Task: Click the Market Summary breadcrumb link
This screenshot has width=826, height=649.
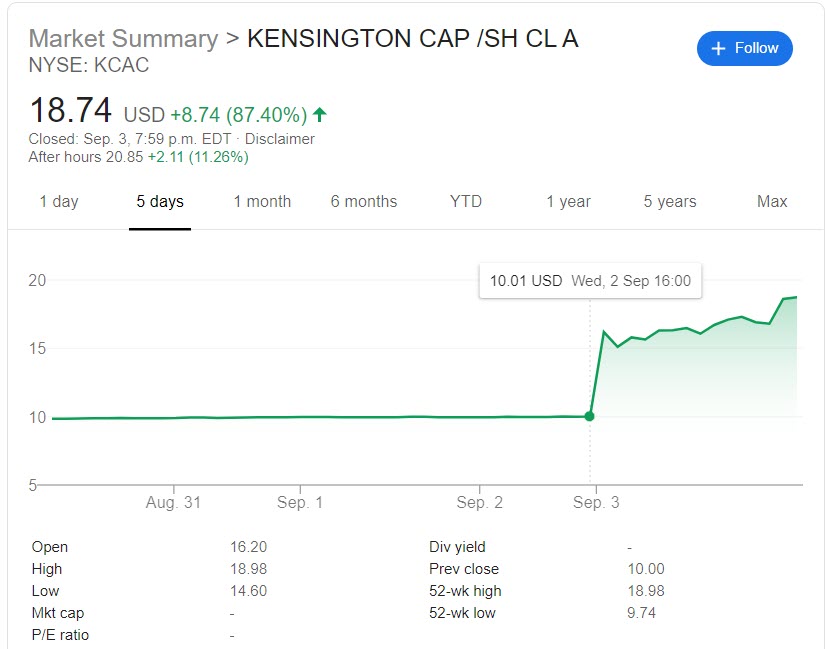Action: [x=123, y=39]
